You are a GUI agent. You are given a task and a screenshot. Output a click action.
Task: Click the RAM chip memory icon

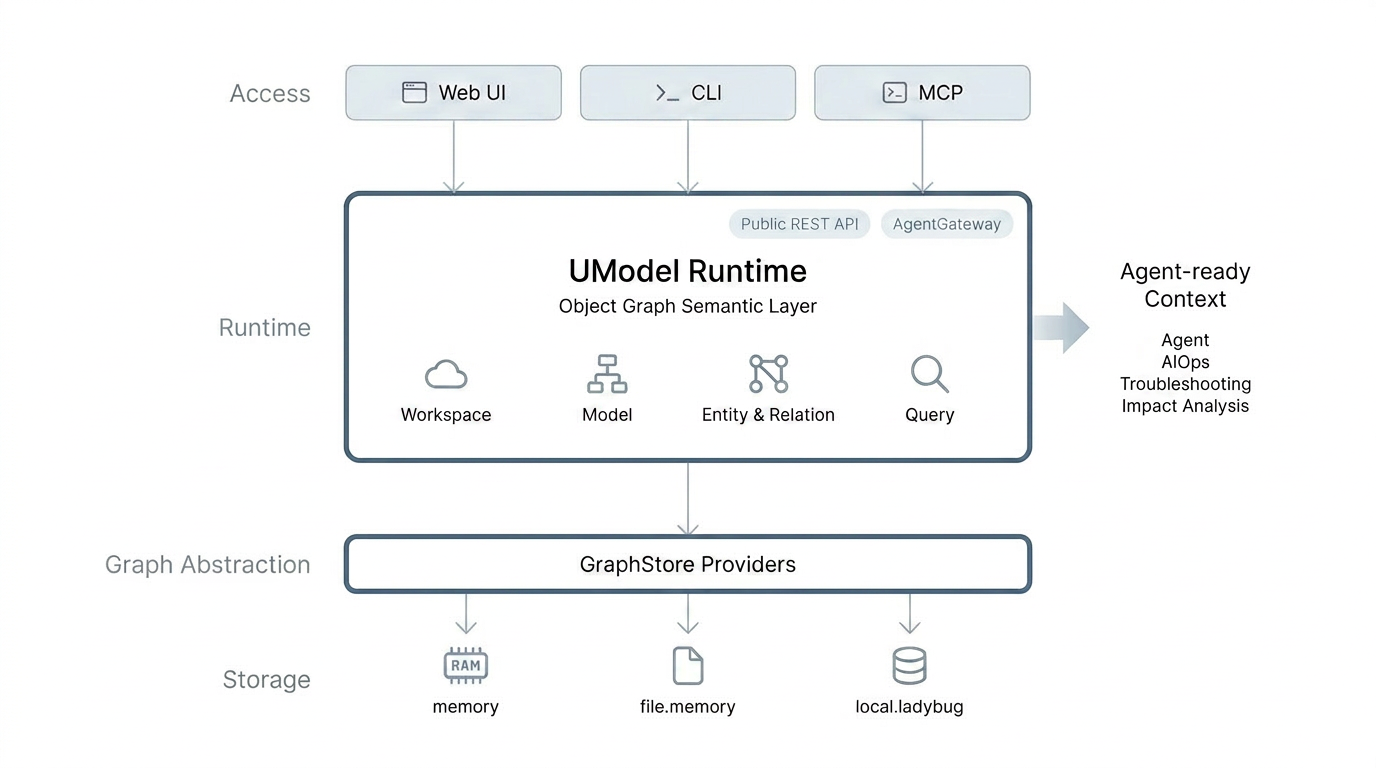click(x=466, y=665)
